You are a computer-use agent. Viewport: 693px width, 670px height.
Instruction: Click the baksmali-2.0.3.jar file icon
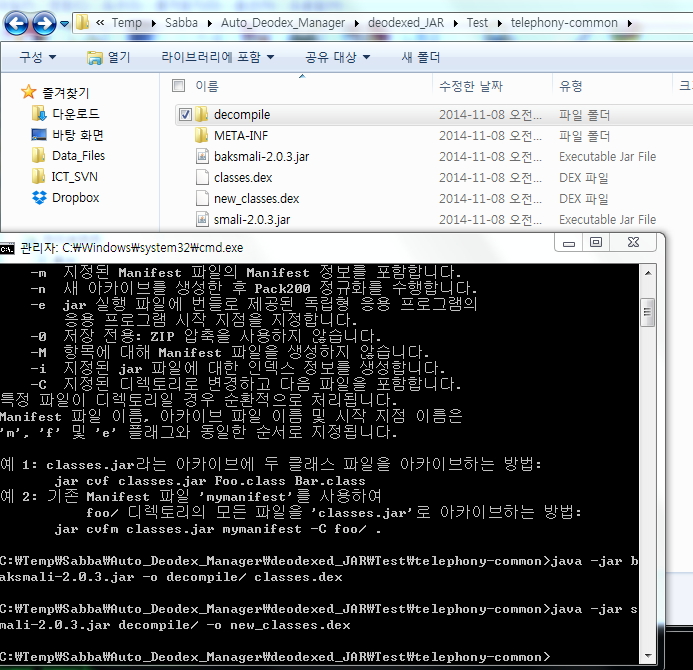point(202,156)
